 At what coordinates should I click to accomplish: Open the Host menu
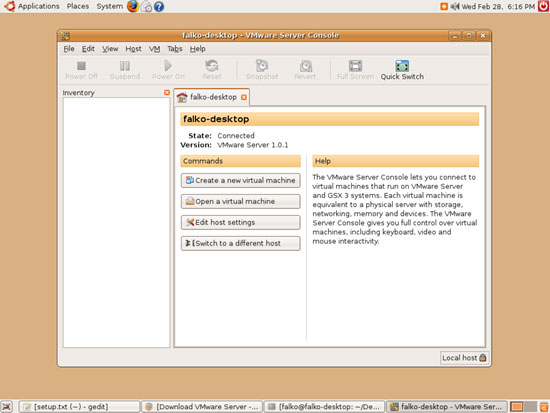pos(133,49)
